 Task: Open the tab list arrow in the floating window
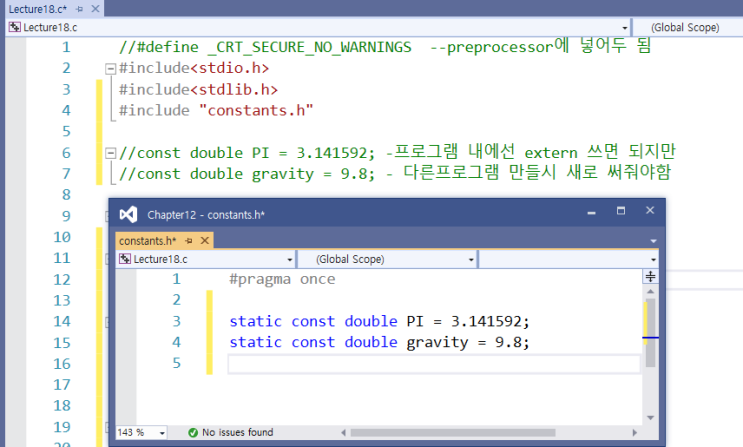(652, 241)
